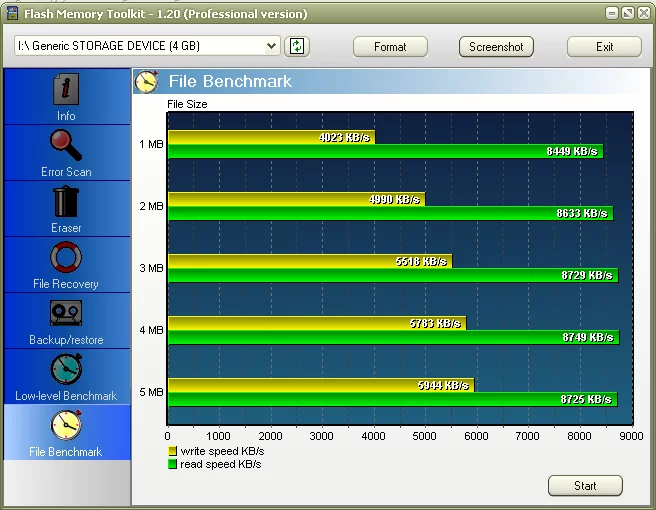Click the application icon in title bar
This screenshot has height=510, width=656.
pos(13,13)
